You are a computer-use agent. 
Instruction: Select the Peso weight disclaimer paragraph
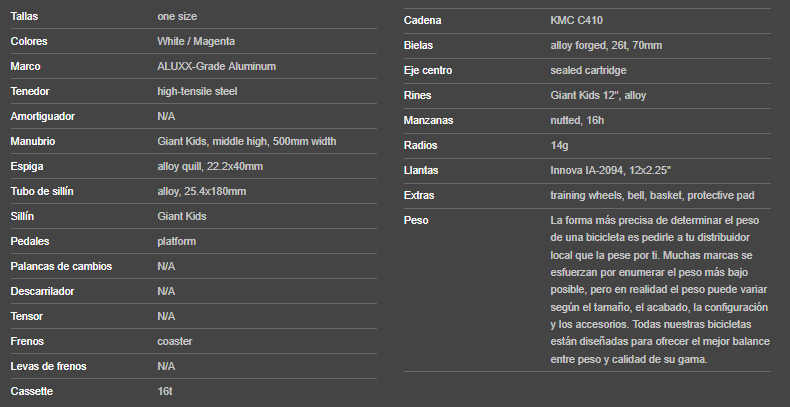tap(660, 290)
